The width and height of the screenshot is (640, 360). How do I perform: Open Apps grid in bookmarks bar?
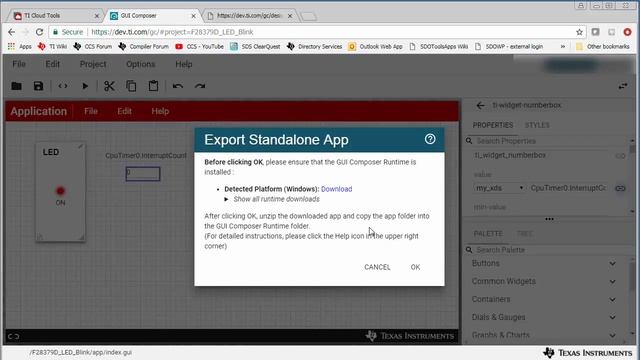click(19, 47)
